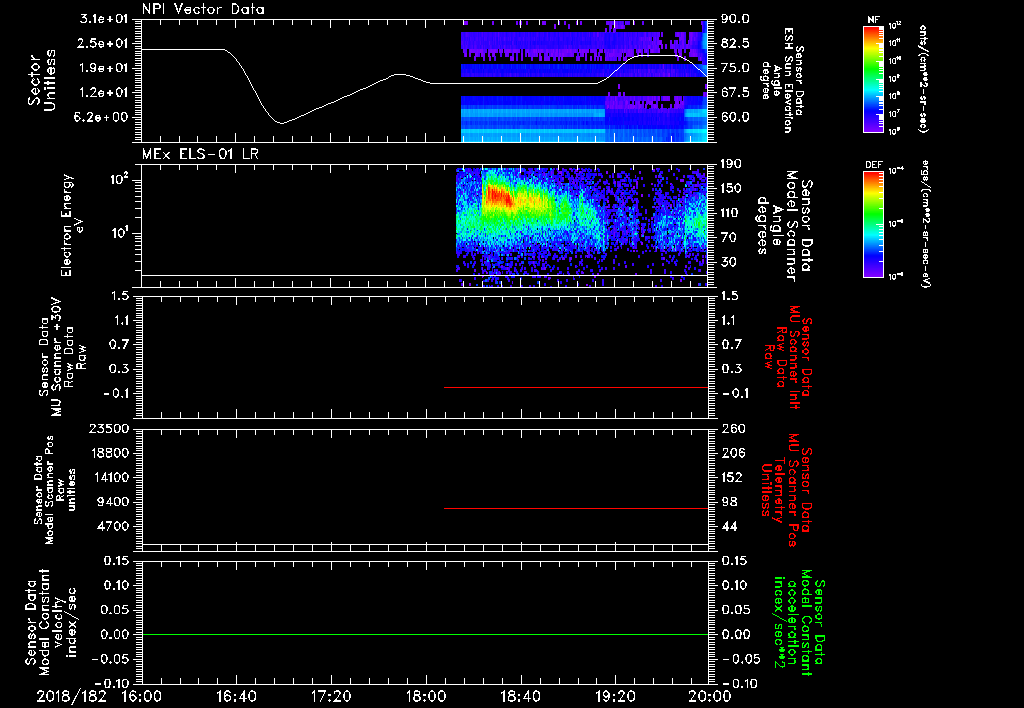Image resolution: width=1024 pixels, height=708 pixels.
Task: Click the "Model Constant velocity" axis label
Action: click(x=51, y=620)
